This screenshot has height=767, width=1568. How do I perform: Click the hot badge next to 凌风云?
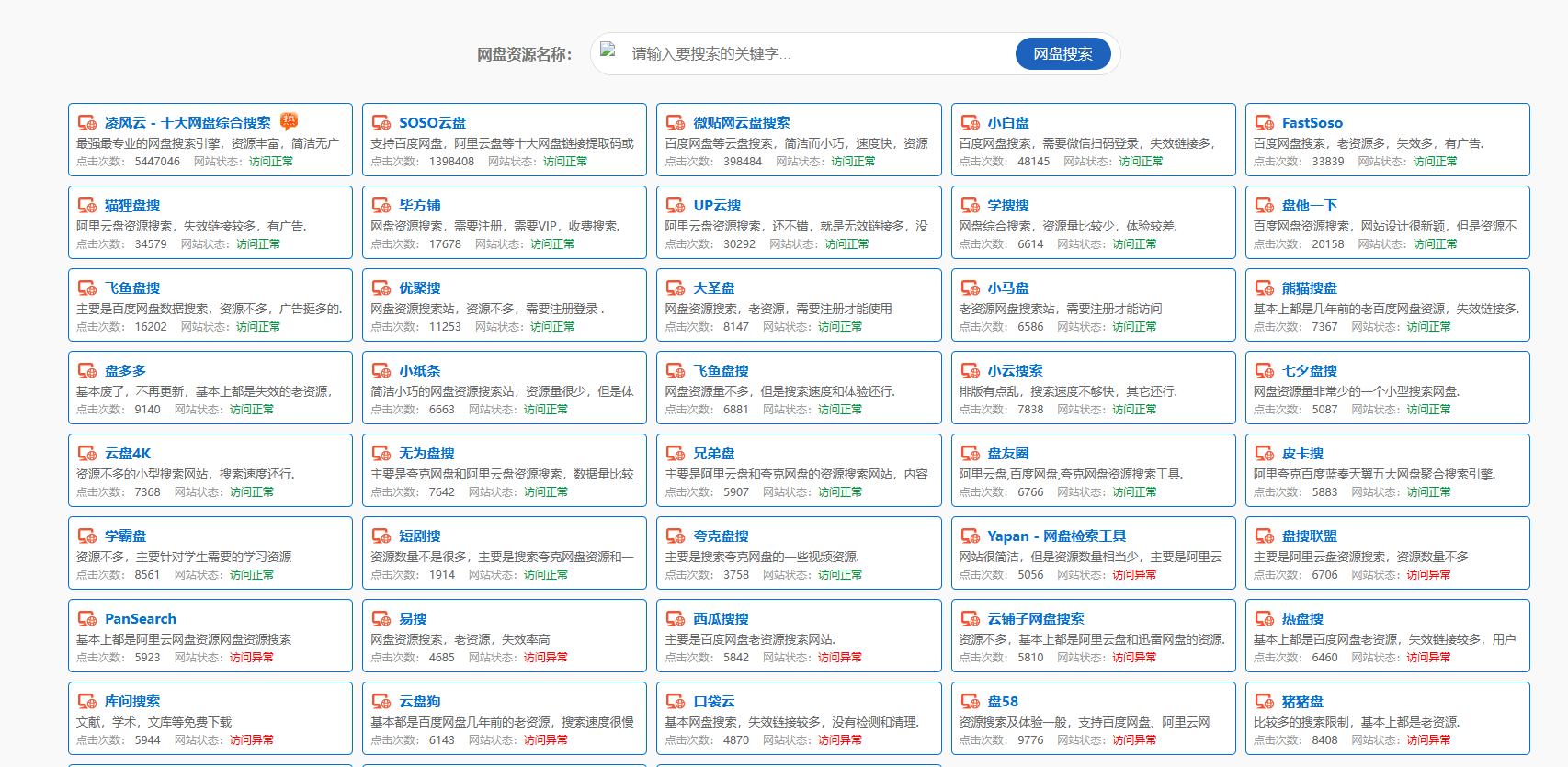(x=289, y=120)
